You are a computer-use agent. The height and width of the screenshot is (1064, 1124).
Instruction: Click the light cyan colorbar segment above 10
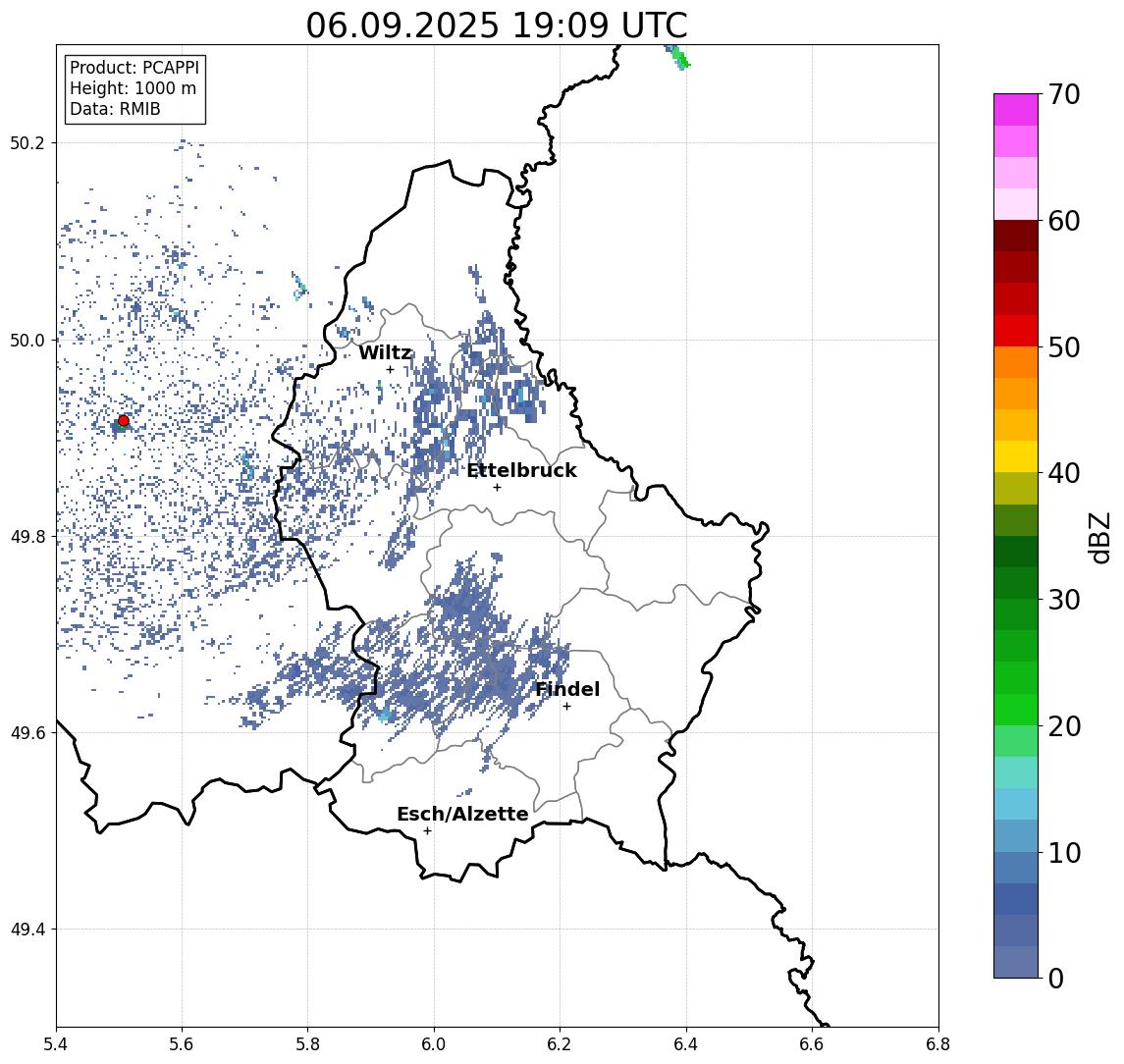[1016, 805]
